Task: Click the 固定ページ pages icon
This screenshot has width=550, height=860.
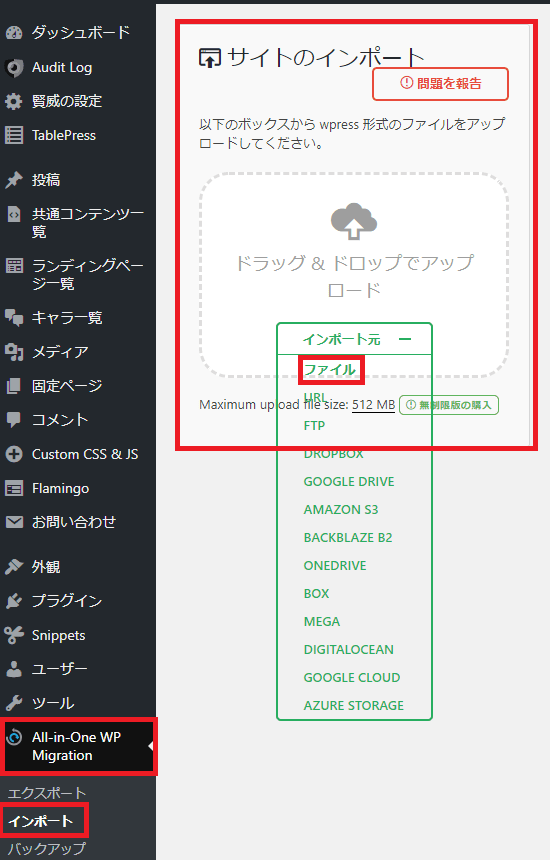Action: (14, 386)
